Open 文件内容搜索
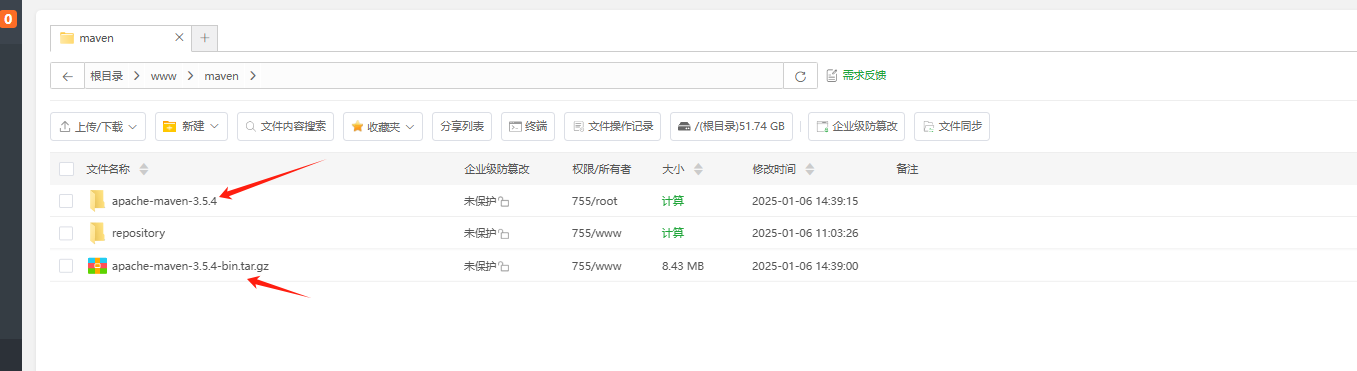The height and width of the screenshot is (371, 1357). pyautogui.click(x=285, y=126)
